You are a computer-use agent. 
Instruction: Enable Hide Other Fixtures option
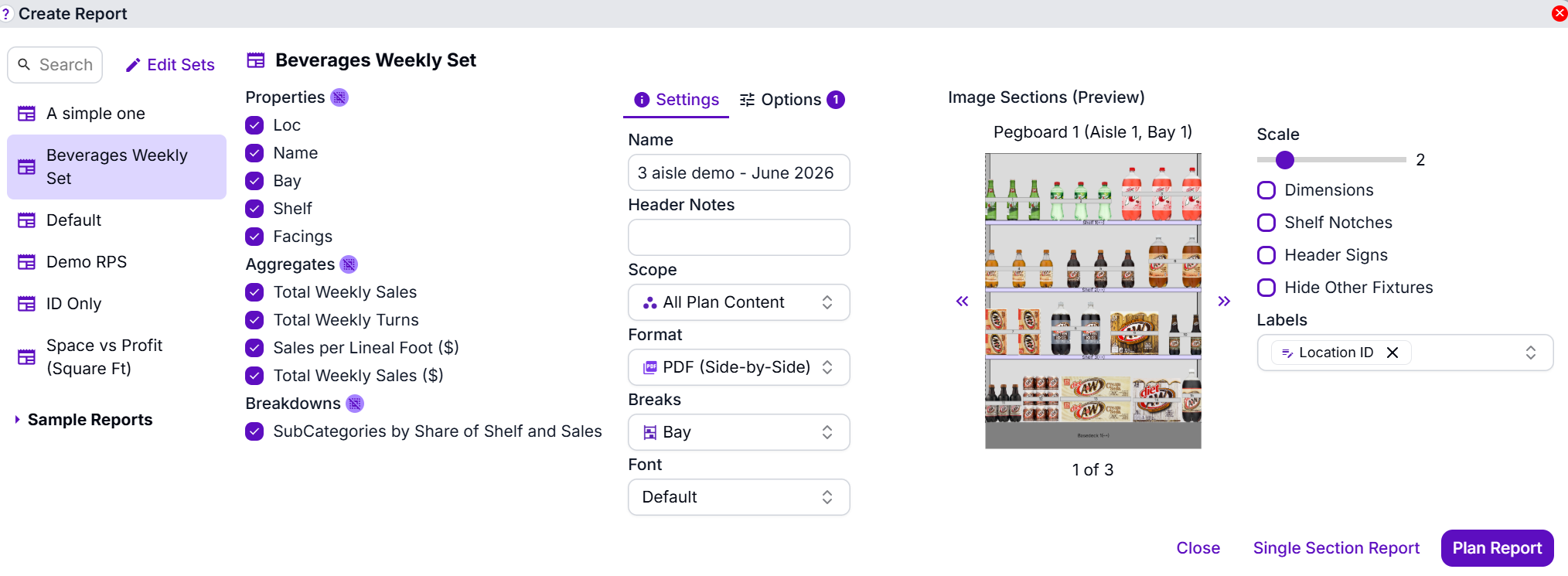click(x=1266, y=288)
